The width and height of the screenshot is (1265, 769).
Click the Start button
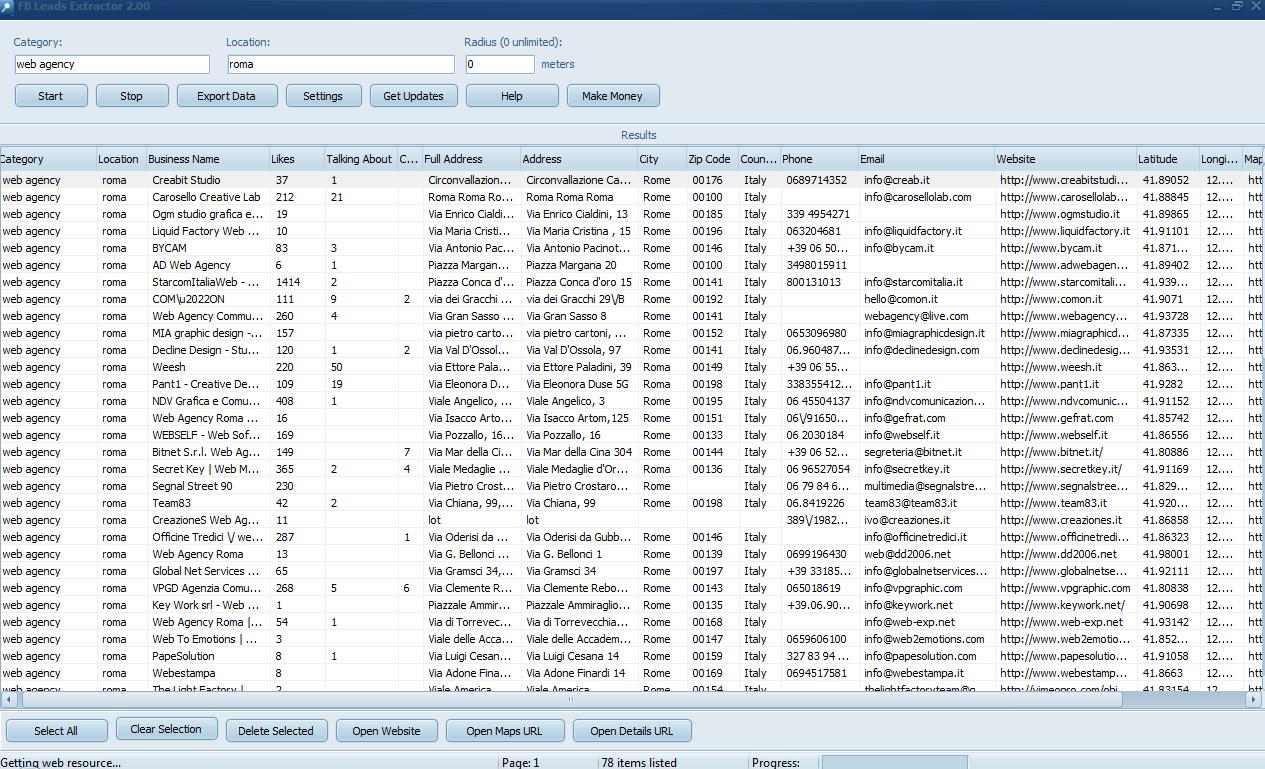click(x=50, y=96)
